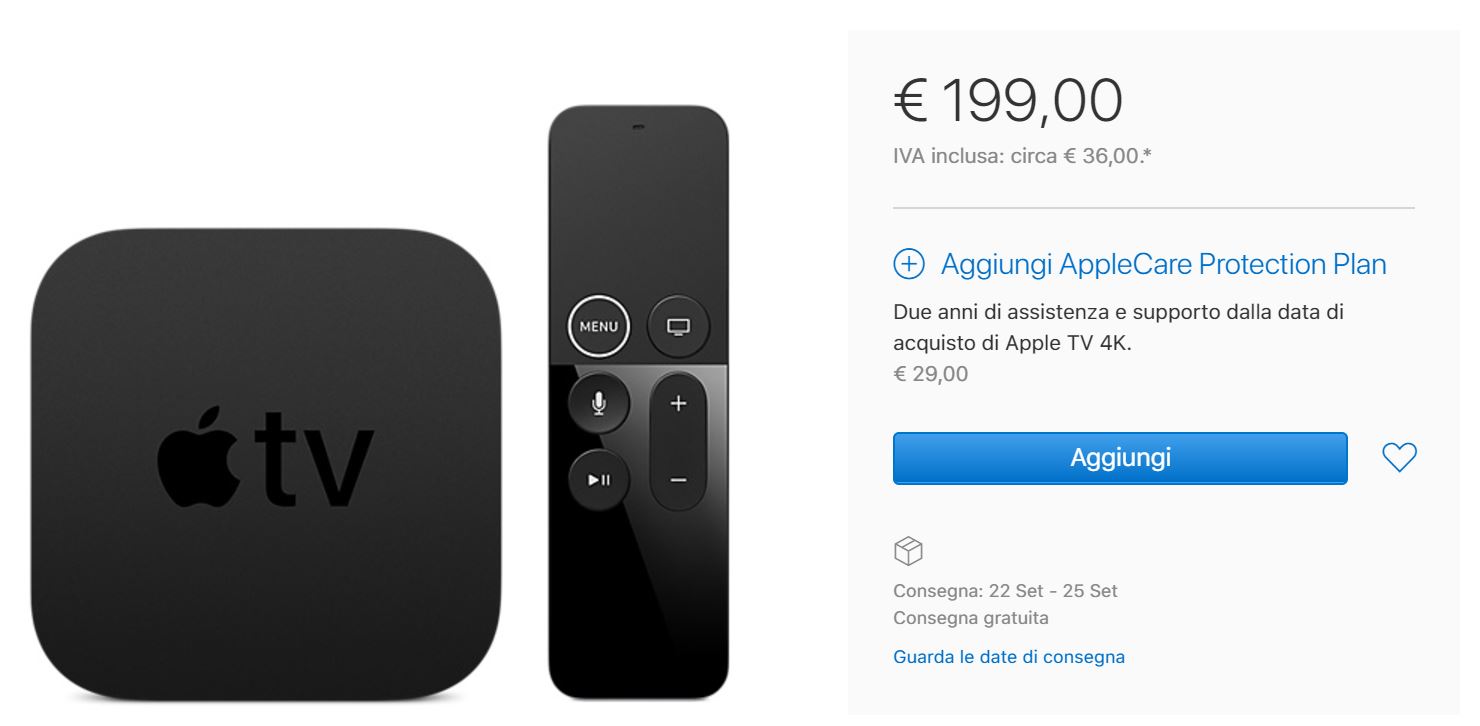Click the Consegna gratuita text
This screenshot has height=726, width=1480.
[971, 618]
